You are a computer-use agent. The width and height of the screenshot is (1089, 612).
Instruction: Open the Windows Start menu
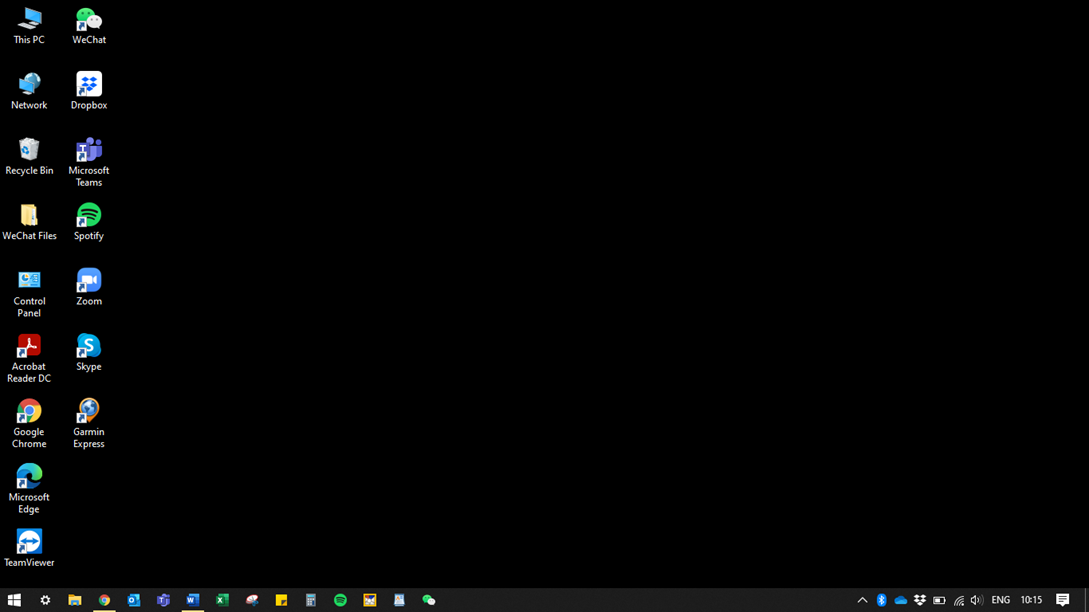(x=14, y=600)
